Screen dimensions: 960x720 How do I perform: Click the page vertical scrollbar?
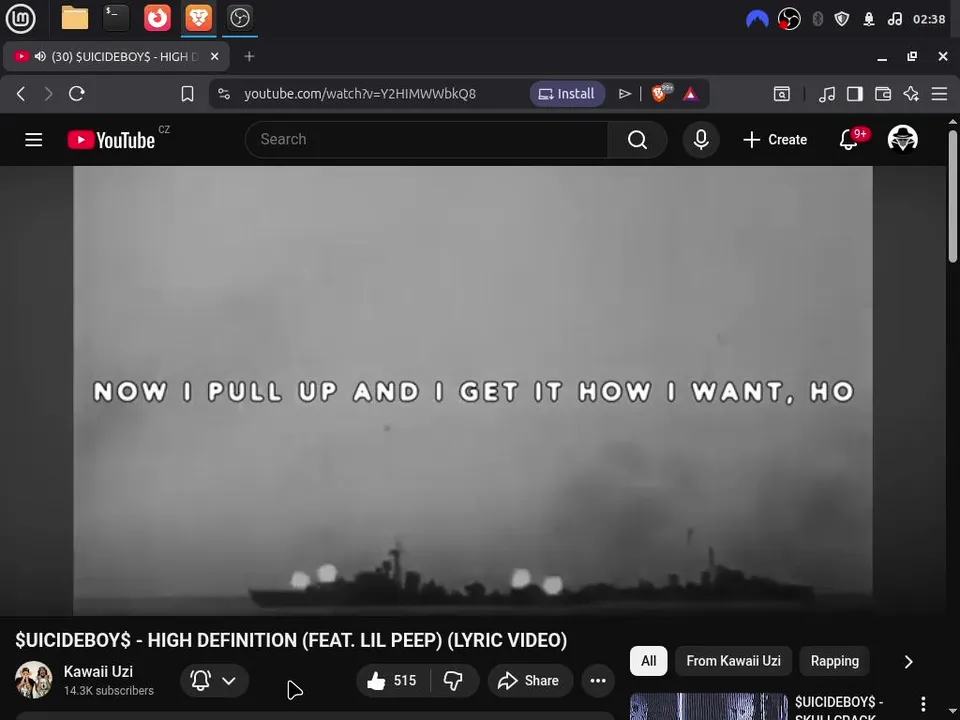(953, 196)
